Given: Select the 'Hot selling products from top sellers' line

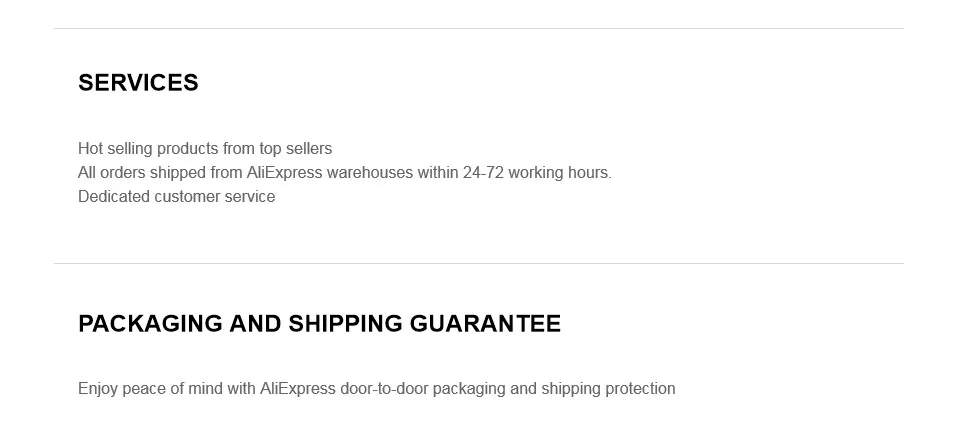Looking at the screenshot, I should click(x=205, y=149).
